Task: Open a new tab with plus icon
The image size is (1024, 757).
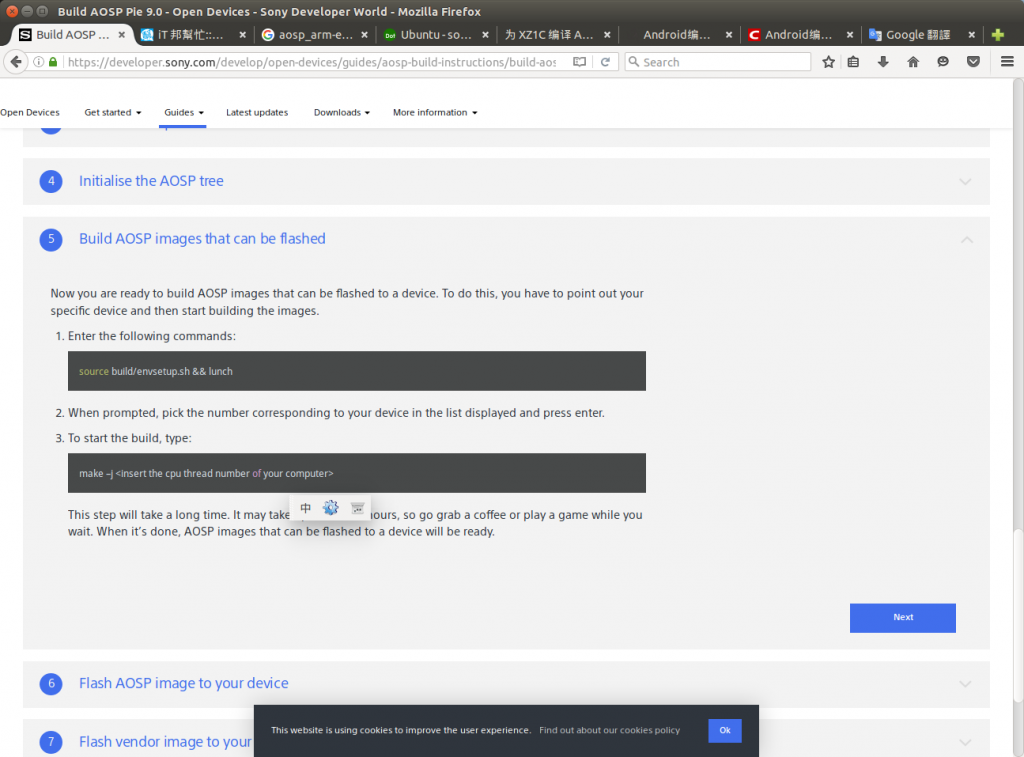Action: tap(998, 35)
